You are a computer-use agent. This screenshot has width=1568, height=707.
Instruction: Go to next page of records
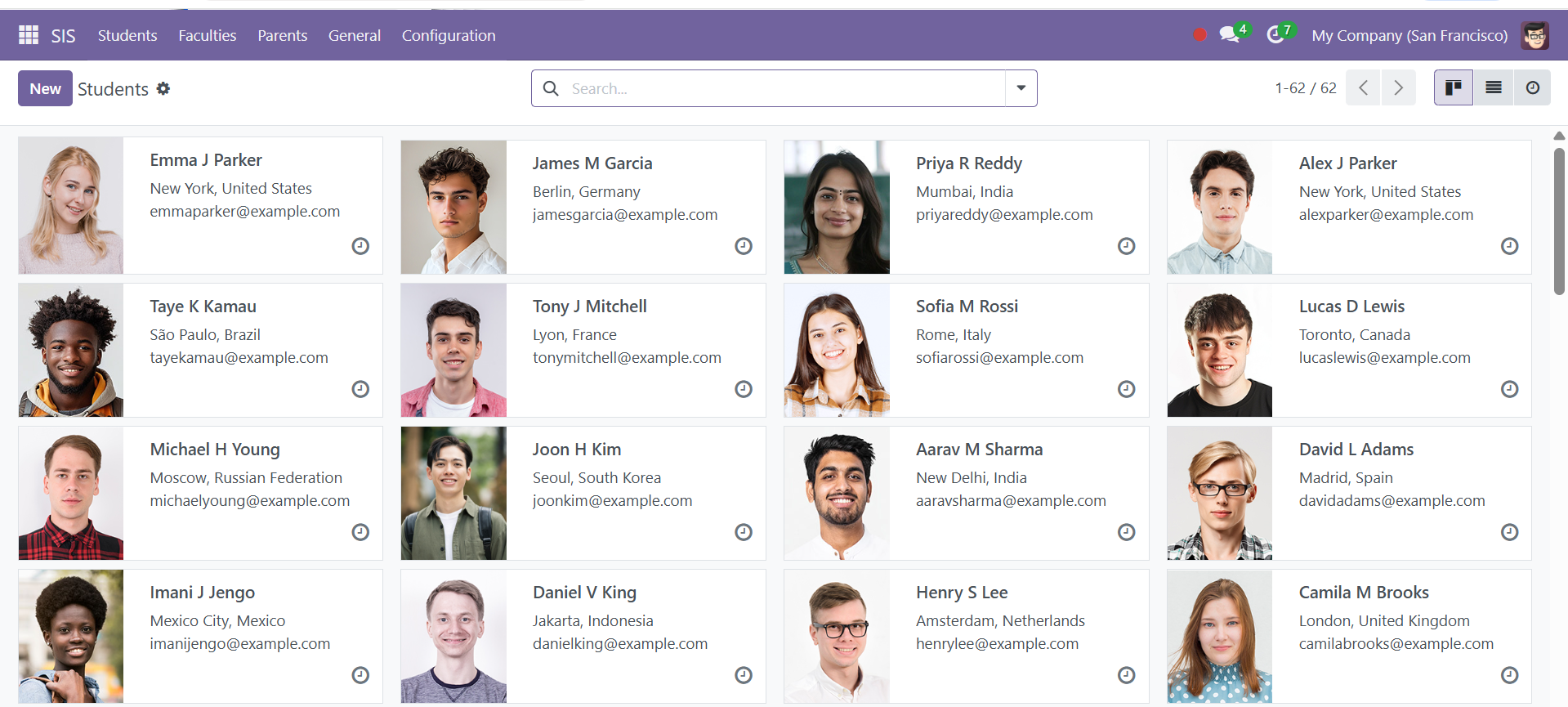1399,87
